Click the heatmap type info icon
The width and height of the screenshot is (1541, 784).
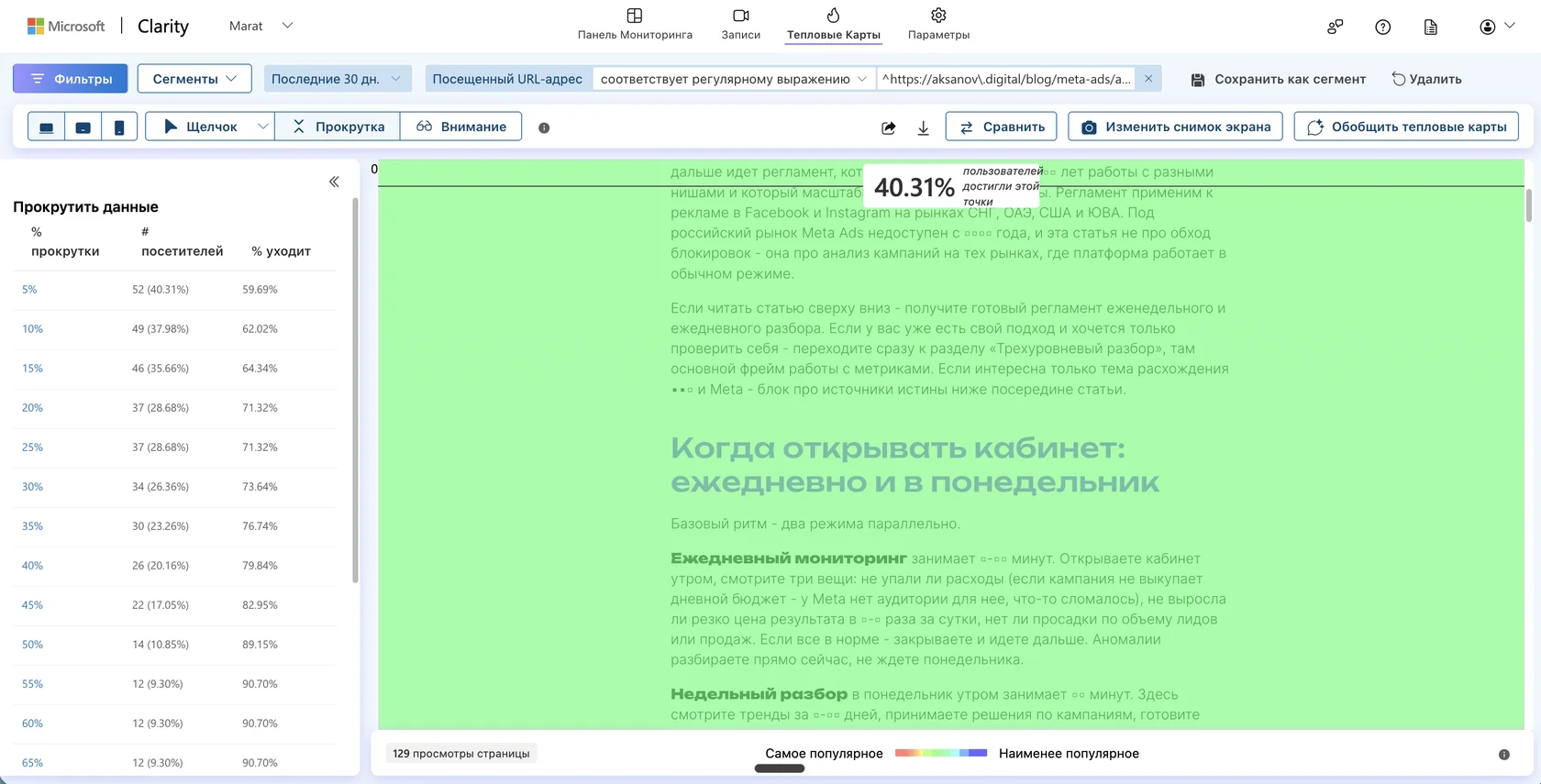click(544, 127)
